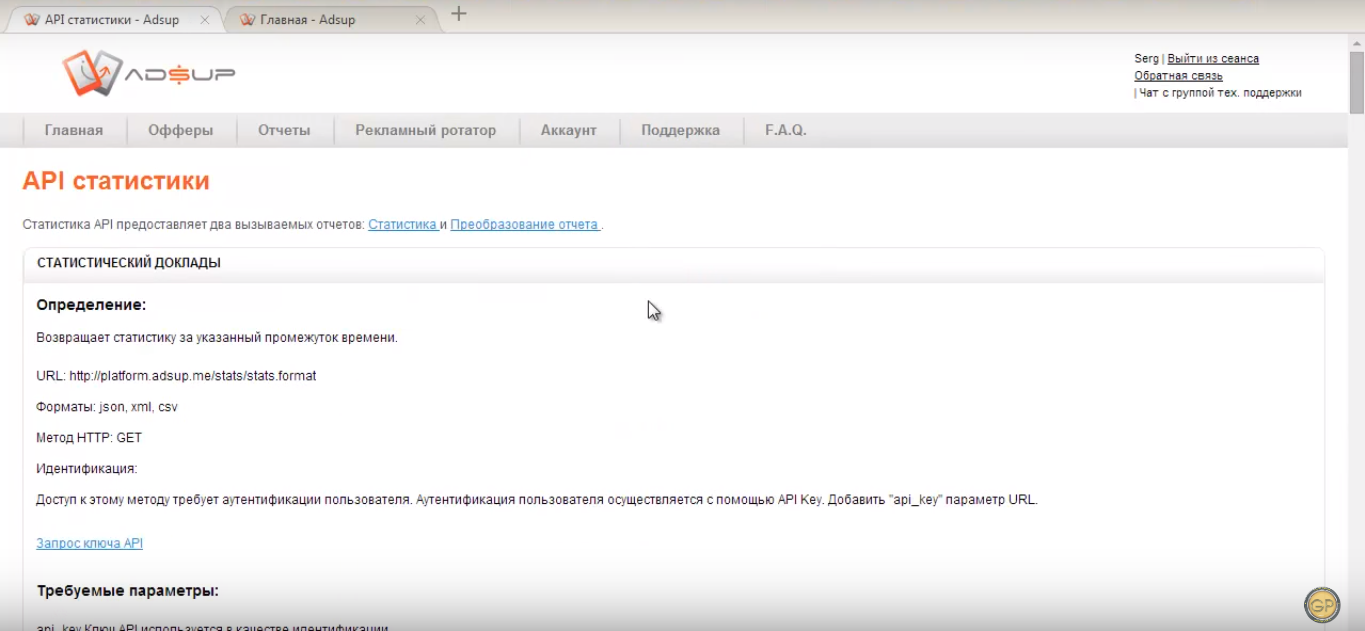Click the Adsup favicon on the Главная tab
The image size is (1365, 631).
pos(246,19)
